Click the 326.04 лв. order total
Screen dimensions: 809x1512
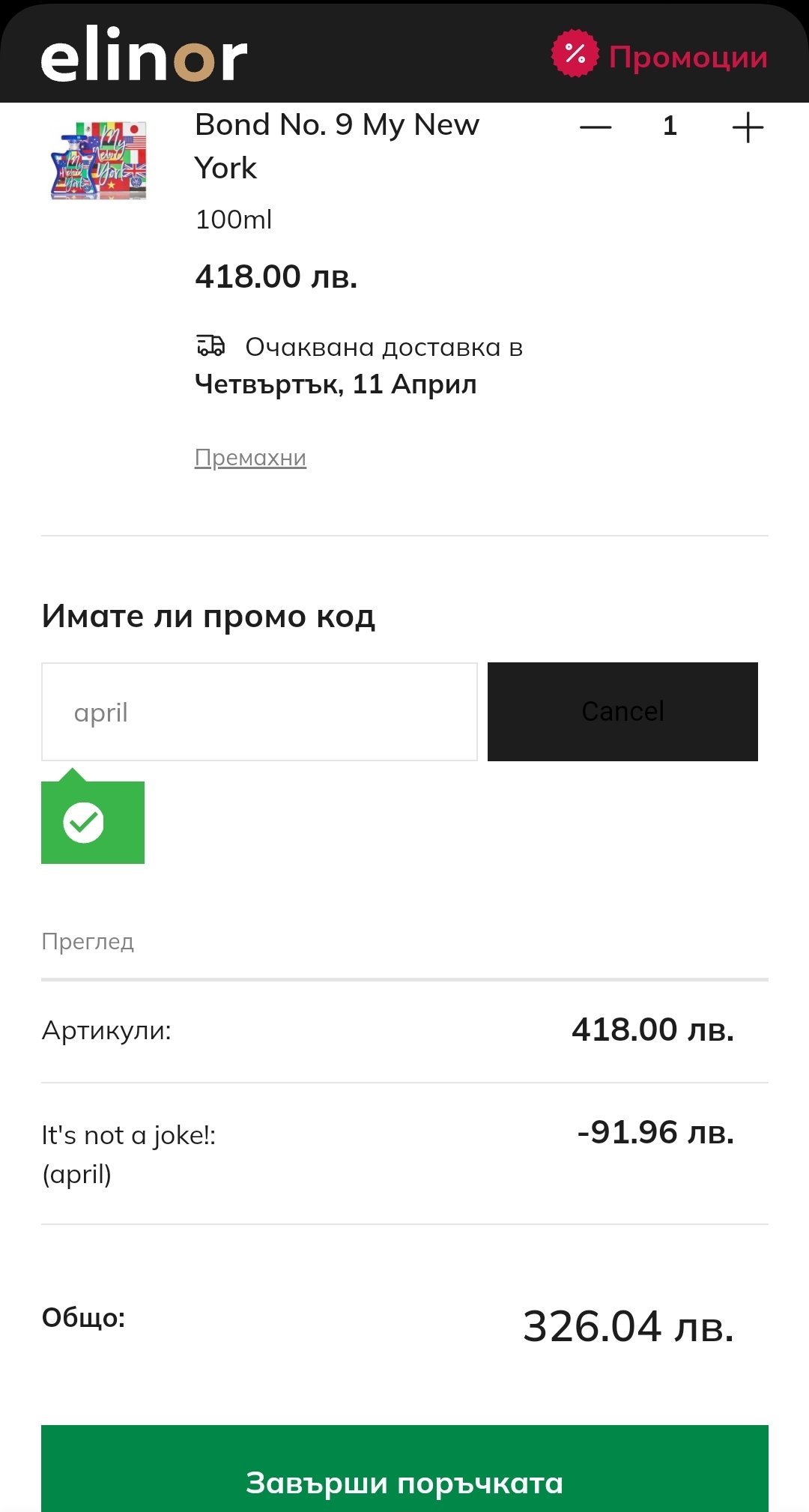[x=628, y=1326]
